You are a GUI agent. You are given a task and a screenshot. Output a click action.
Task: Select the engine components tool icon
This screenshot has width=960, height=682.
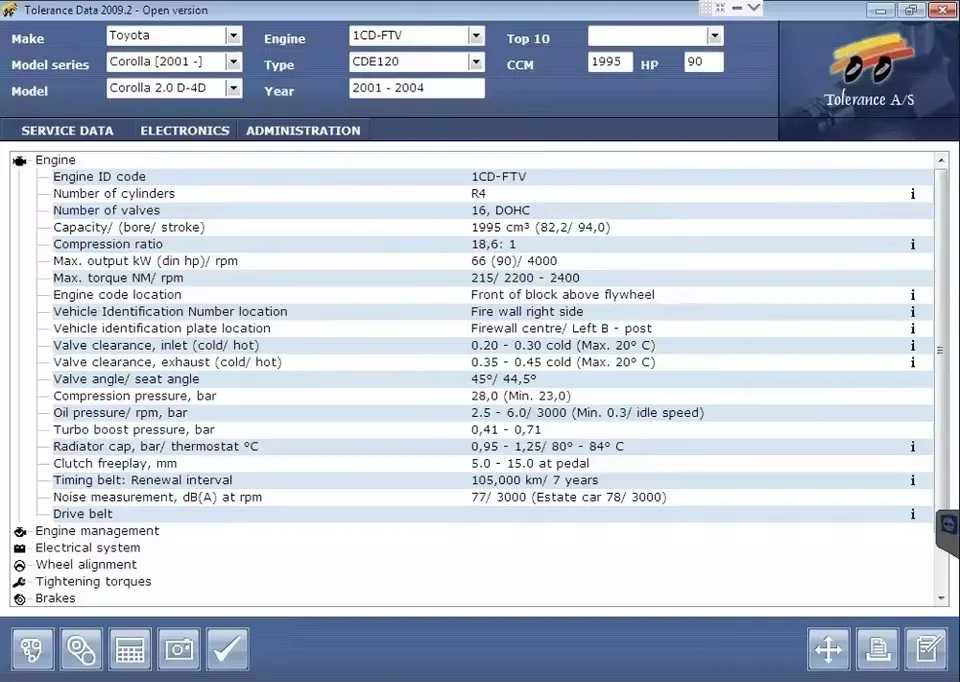pyautogui.click(x=31, y=649)
